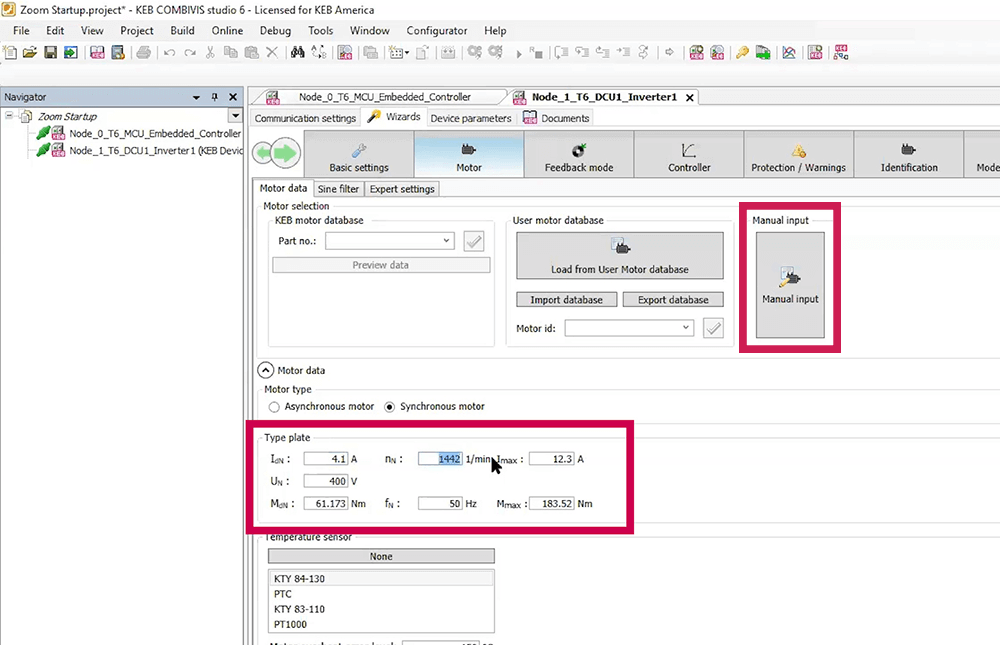Switch to the Communication settings tab

305,118
